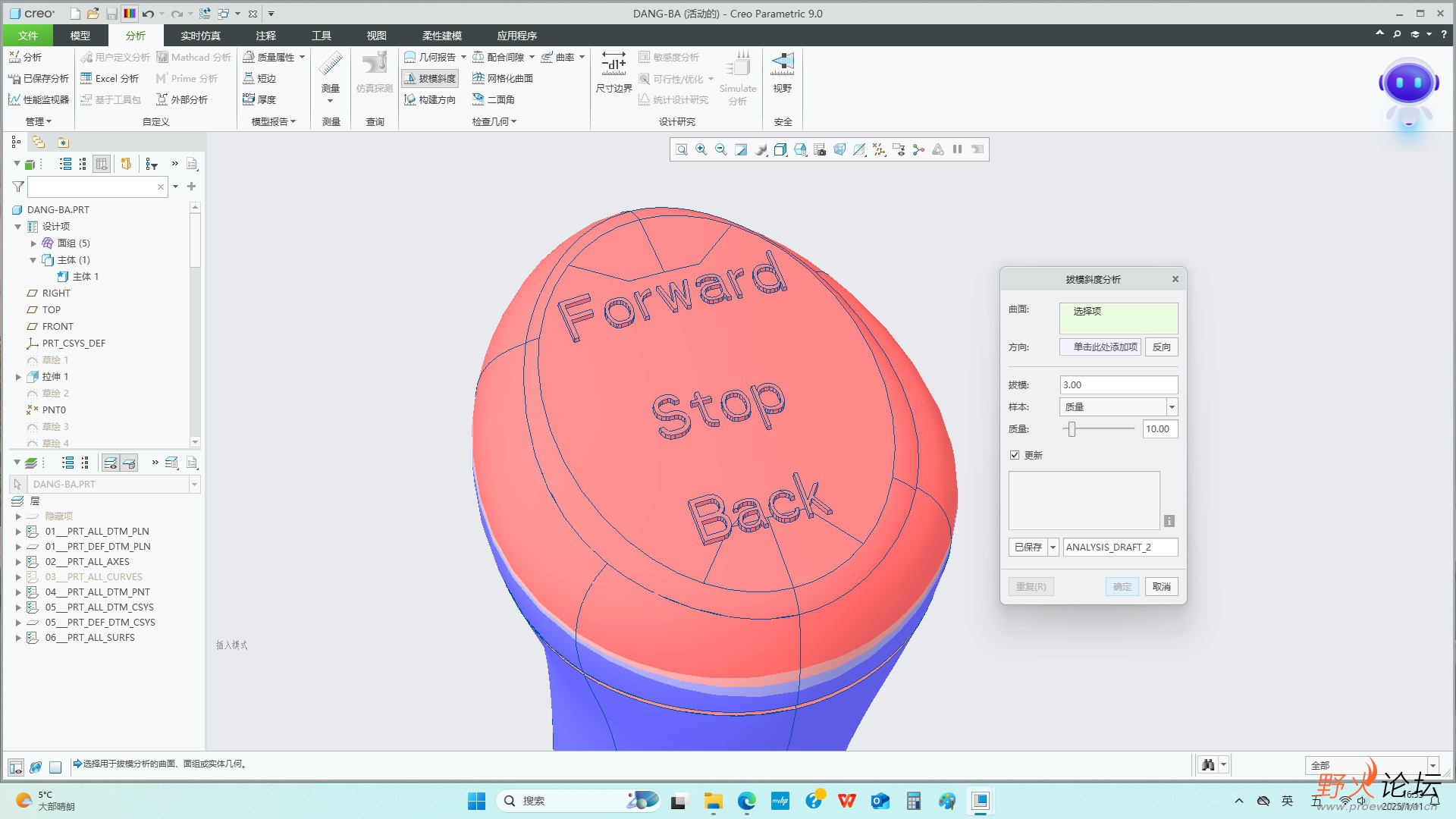This screenshot has width=1456, height=819.
Task: Toggle the datum display filters icon
Action: 879,149
